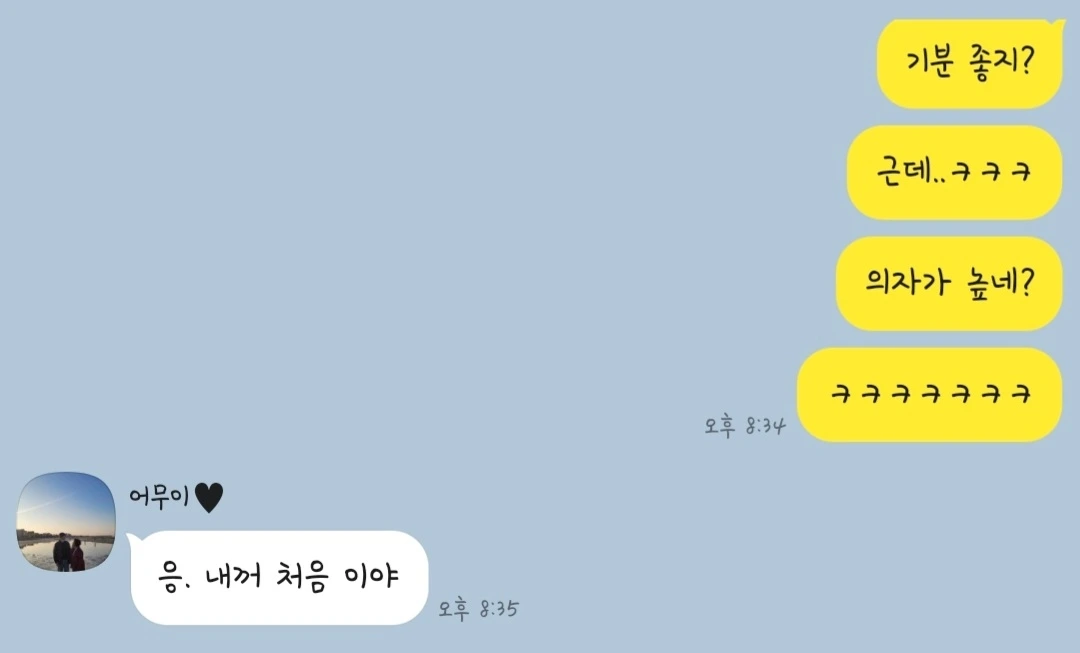Select the '근데..ㅋㅋㅋ' yellow bubble
The height and width of the screenshot is (653, 1080).
click(955, 173)
